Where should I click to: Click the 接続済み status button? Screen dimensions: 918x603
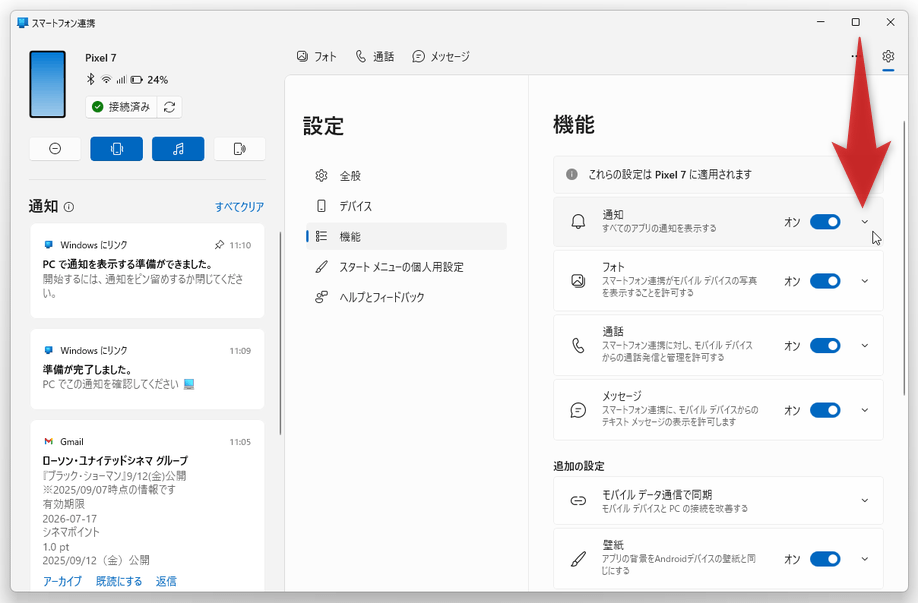pyautogui.click(x=122, y=107)
